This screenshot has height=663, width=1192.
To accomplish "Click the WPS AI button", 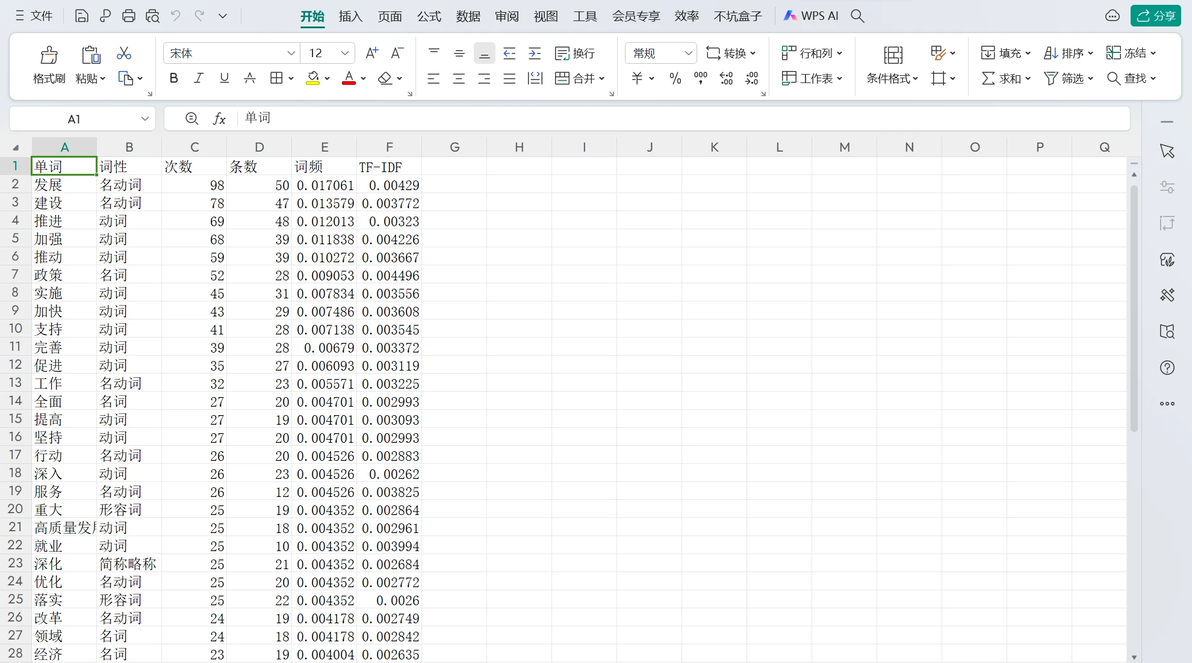I will pos(811,16).
